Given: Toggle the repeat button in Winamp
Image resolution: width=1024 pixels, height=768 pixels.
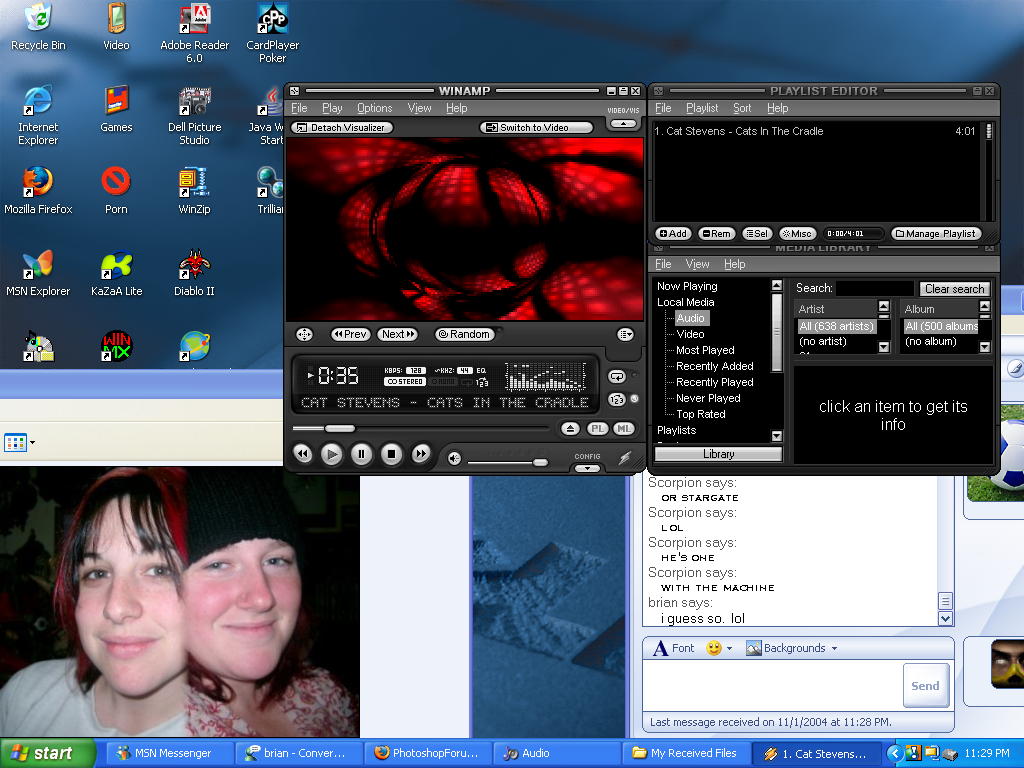Looking at the screenshot, I should 617,377.
